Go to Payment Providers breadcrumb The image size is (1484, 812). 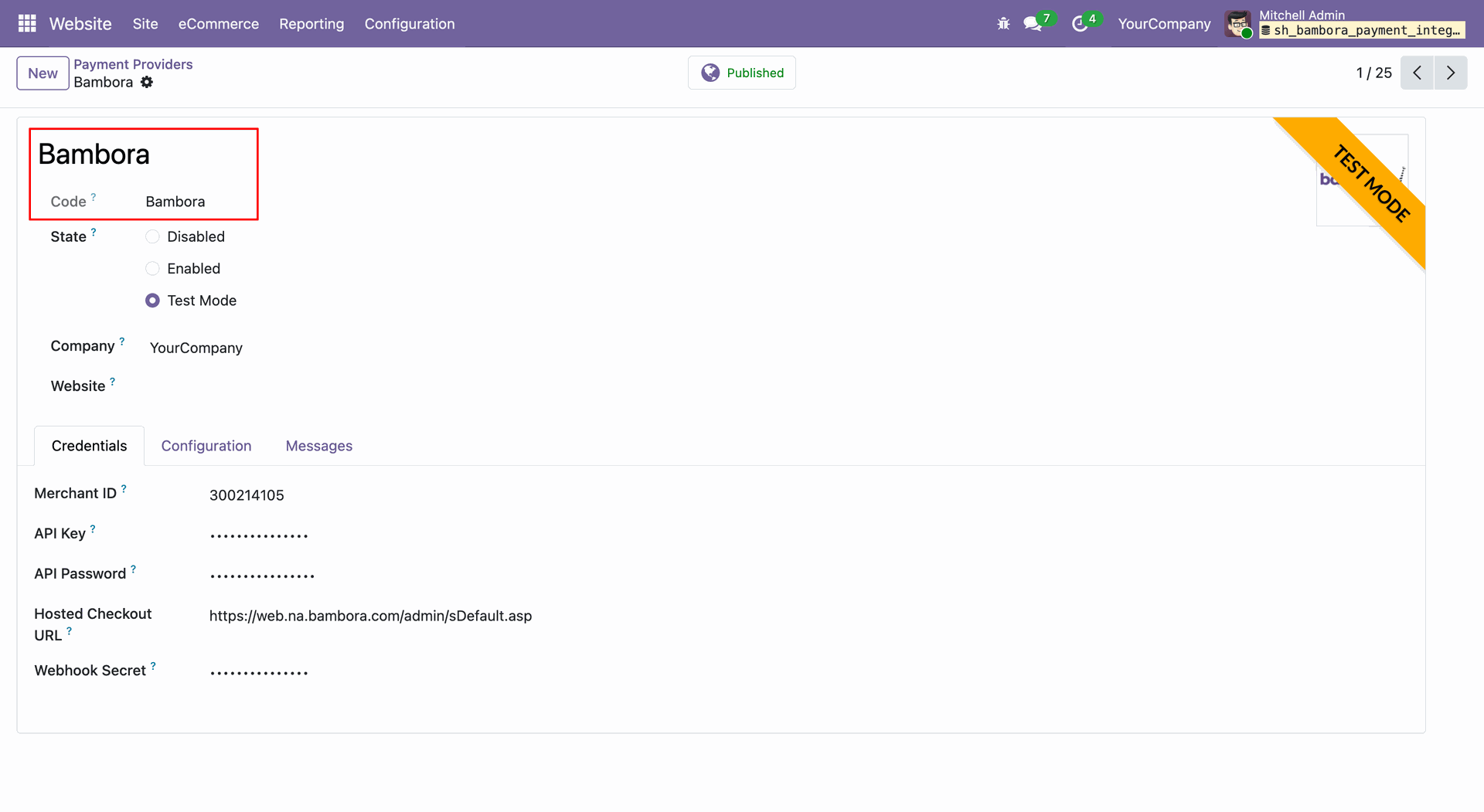[x=133, y=64]
